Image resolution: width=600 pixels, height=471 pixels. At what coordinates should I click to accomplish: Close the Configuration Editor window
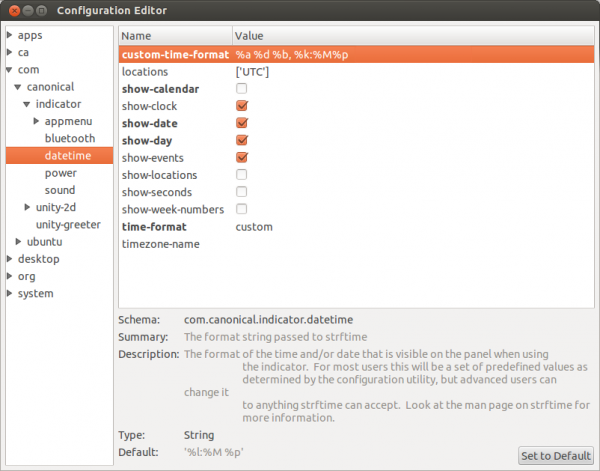click(x=14, y=11)
